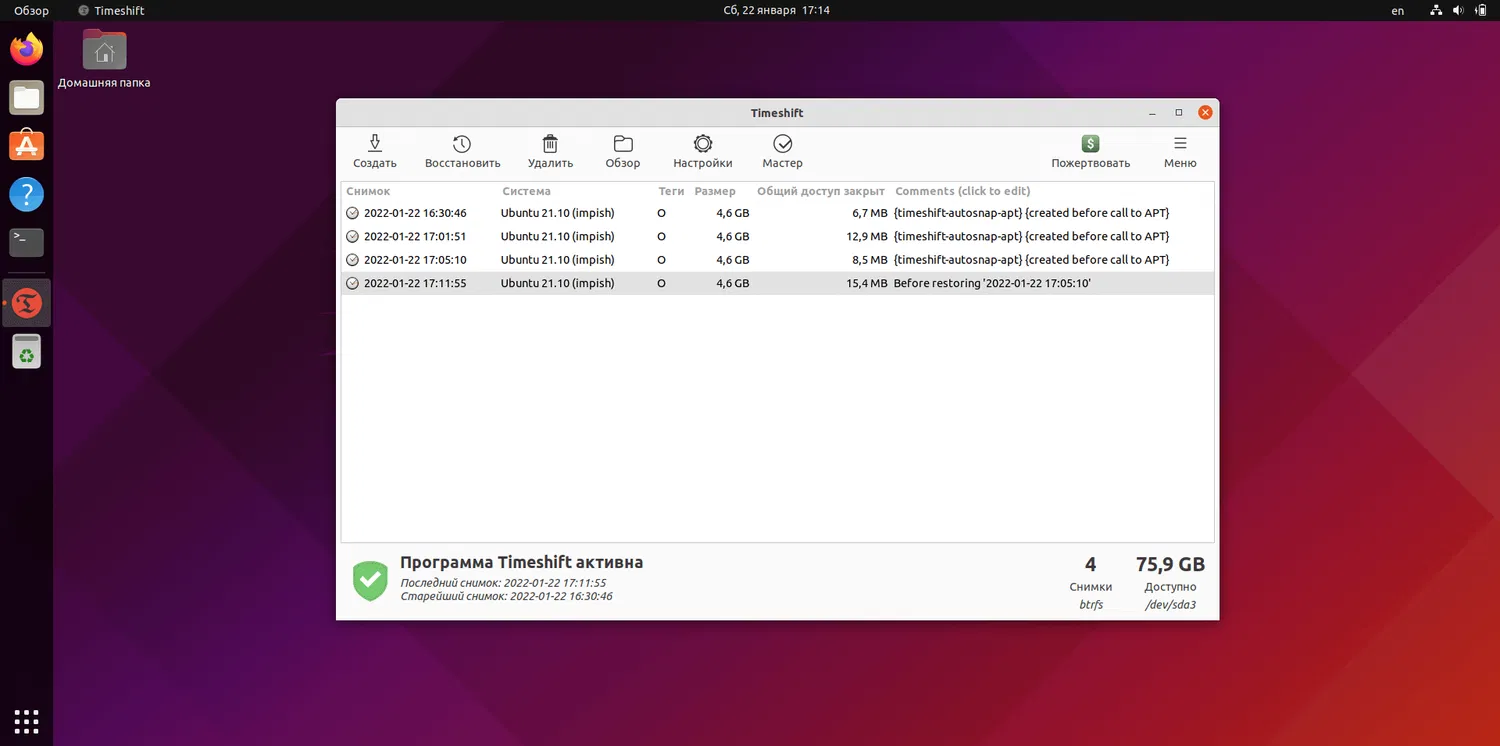Click the 4 Снимки snapshot count
The image size is (1500, 746).
(1090, 574)
